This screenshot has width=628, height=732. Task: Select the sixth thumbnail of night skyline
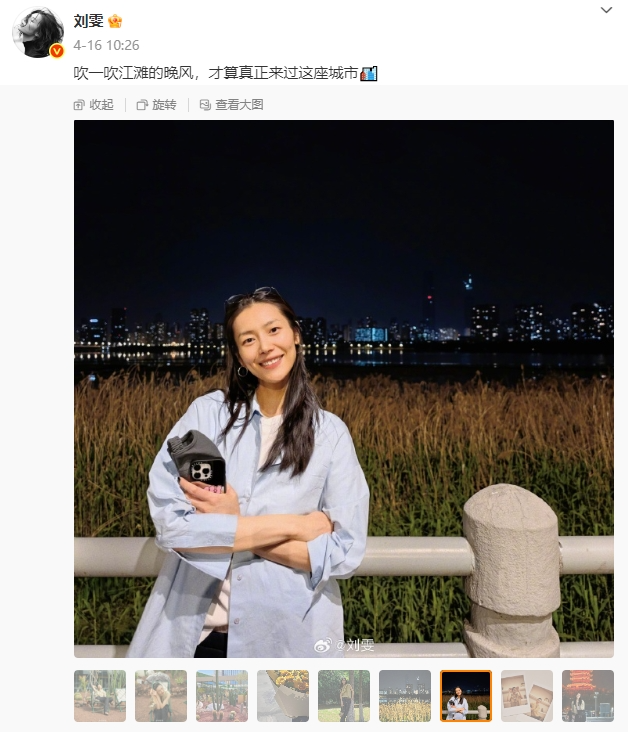tap(405, 696)
